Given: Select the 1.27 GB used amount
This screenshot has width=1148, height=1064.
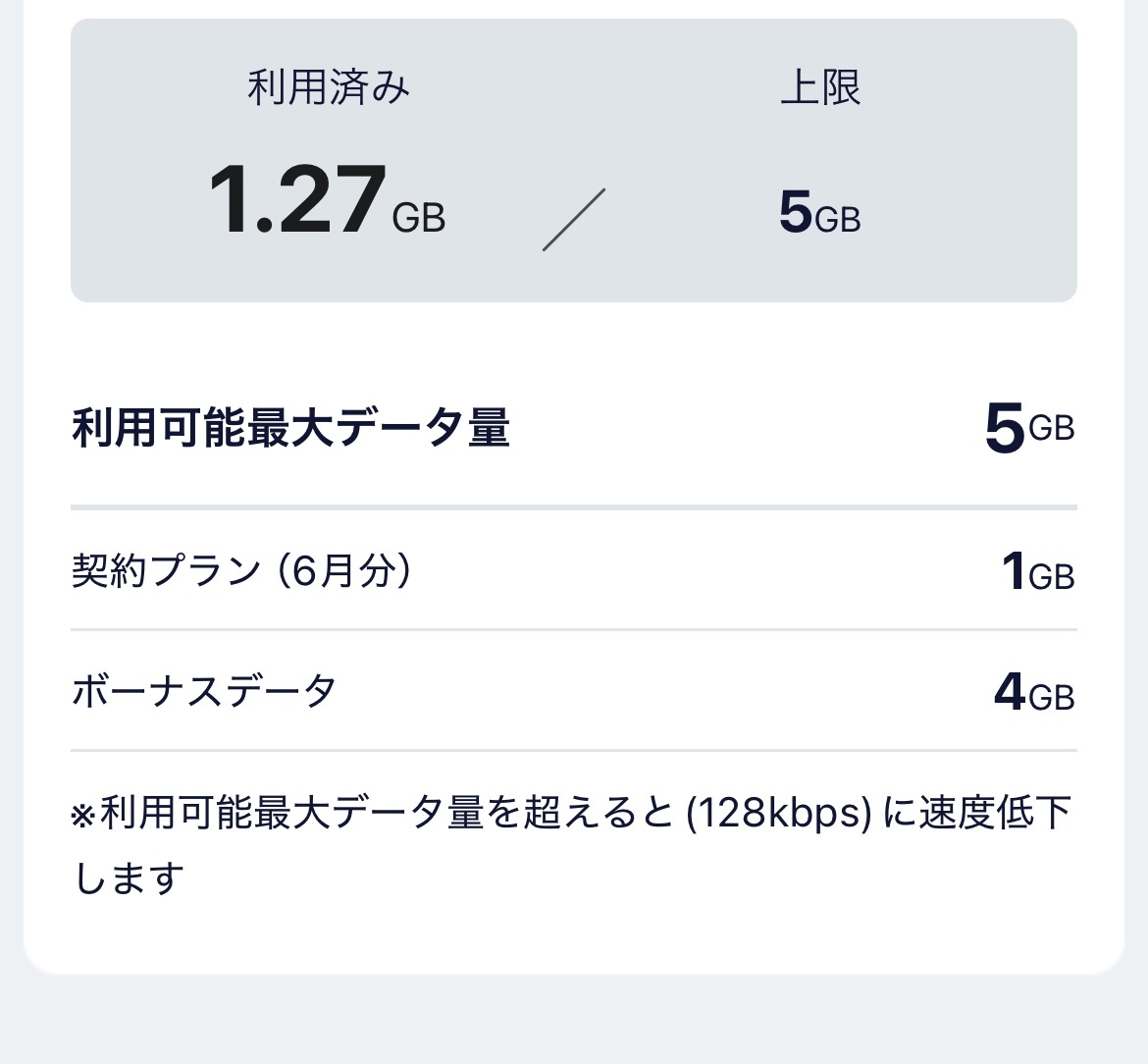Looking at the screenshot, I should 328,199.
